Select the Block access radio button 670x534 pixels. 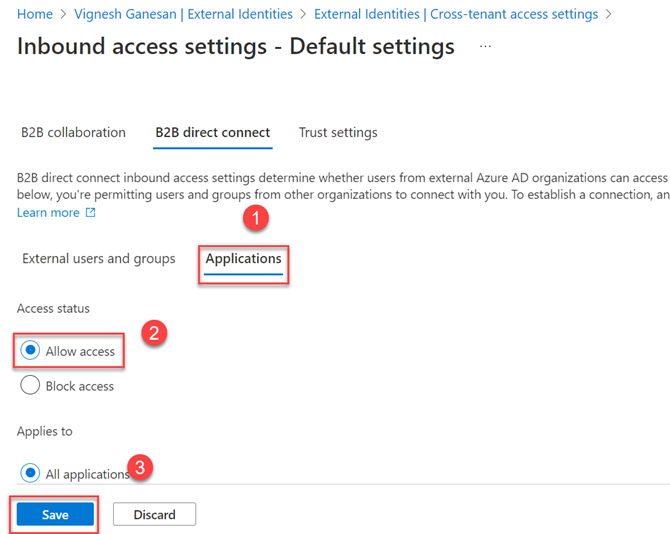tap(31, 386)
